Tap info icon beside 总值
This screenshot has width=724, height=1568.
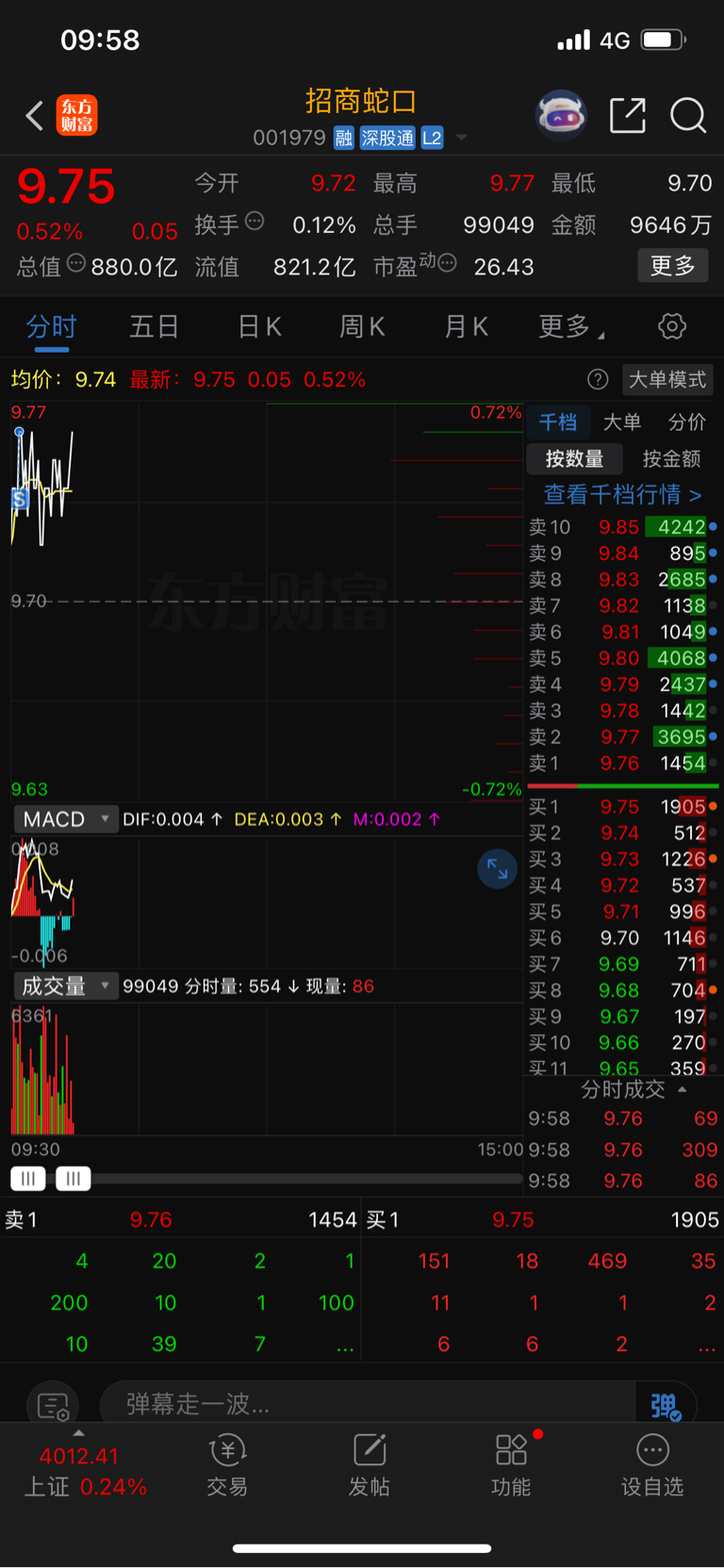[x=76, y=263]
